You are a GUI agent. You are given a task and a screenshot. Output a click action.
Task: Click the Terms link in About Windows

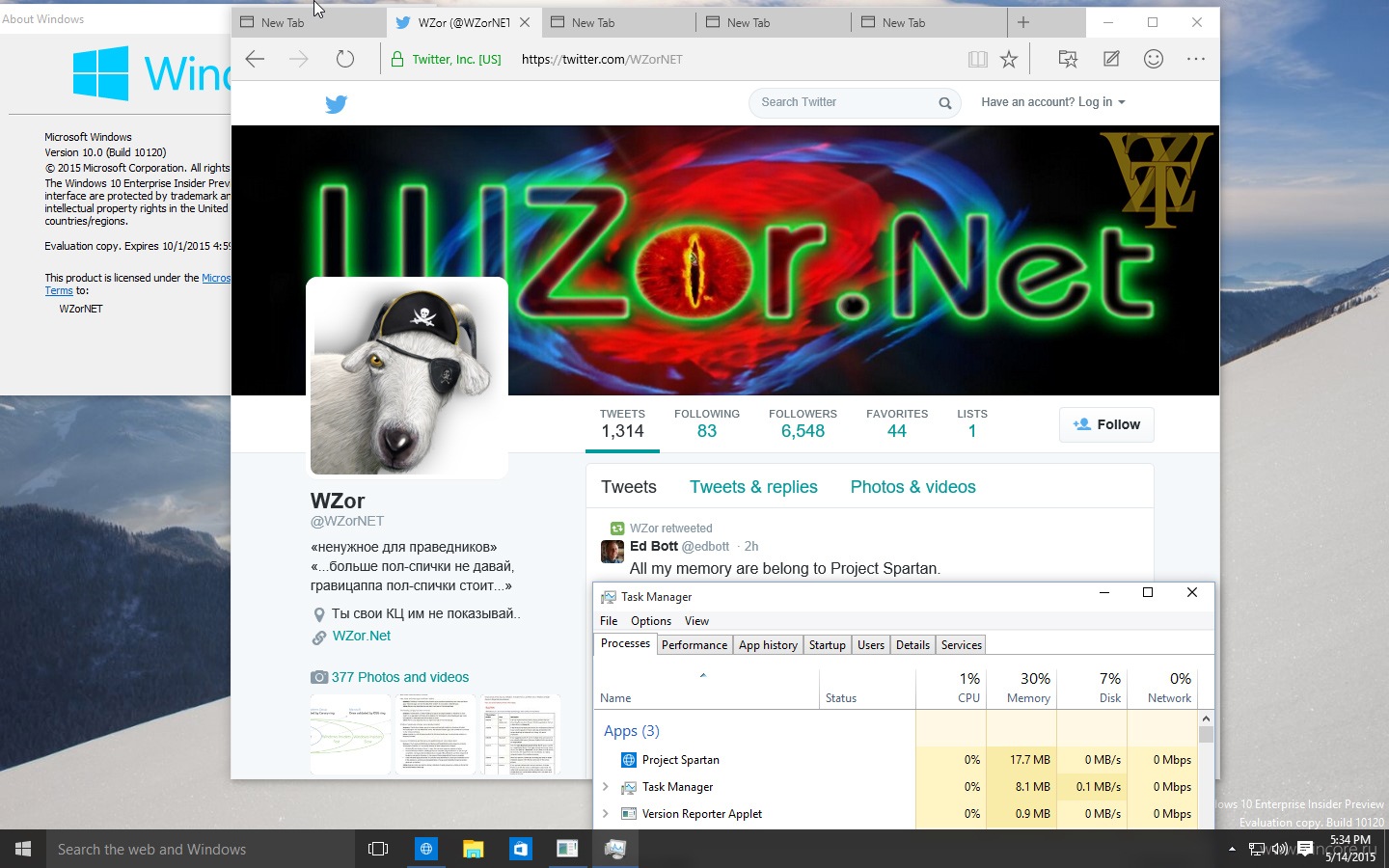pyautogui.click(x=59, y=290)
